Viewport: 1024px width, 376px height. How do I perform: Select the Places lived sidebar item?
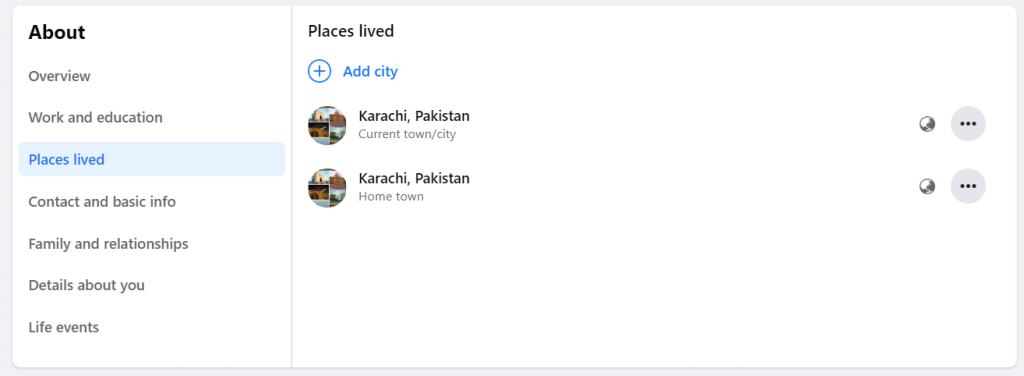[x=152, y=159]
